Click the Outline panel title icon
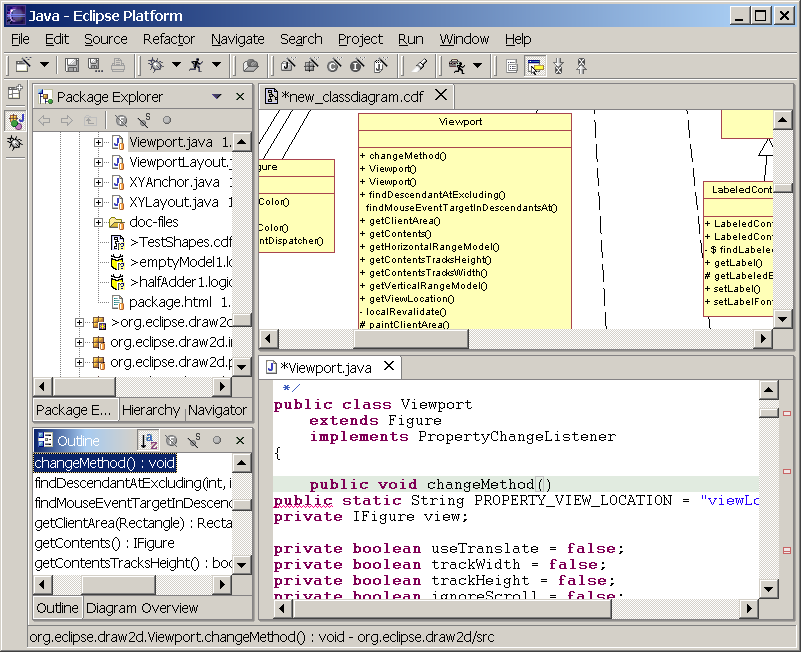801x652 pixels. coord(45,440)
